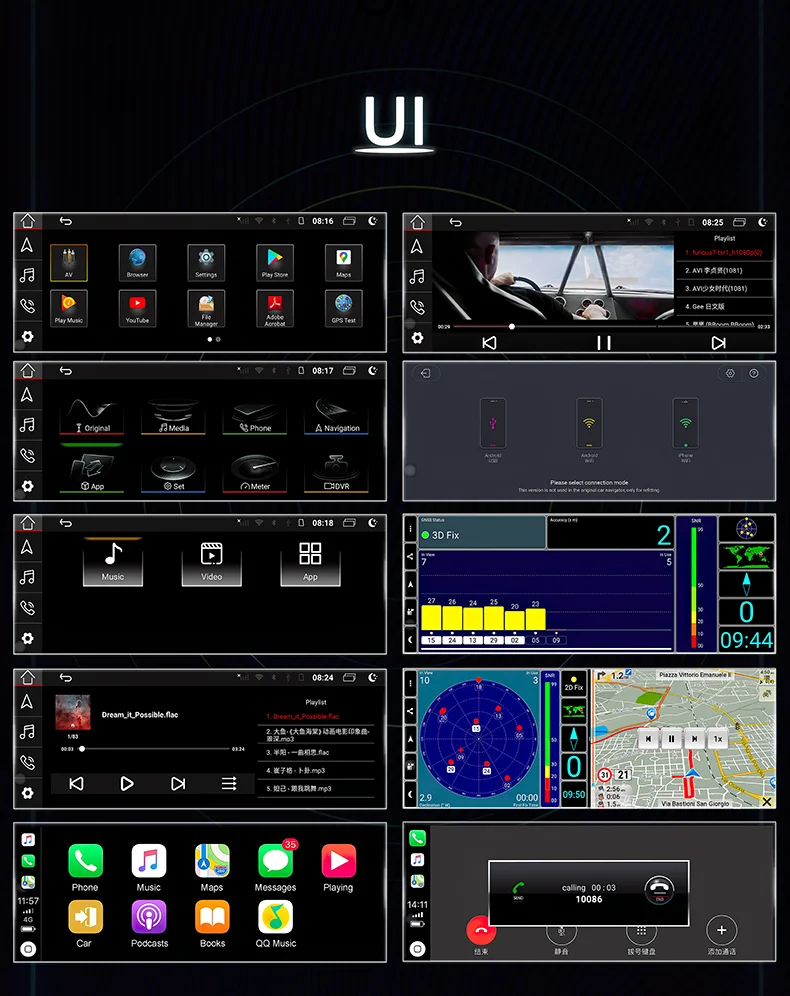790x996 pixels.
Task: Open Play Store app icon
Action: click(x=274, y=262)
